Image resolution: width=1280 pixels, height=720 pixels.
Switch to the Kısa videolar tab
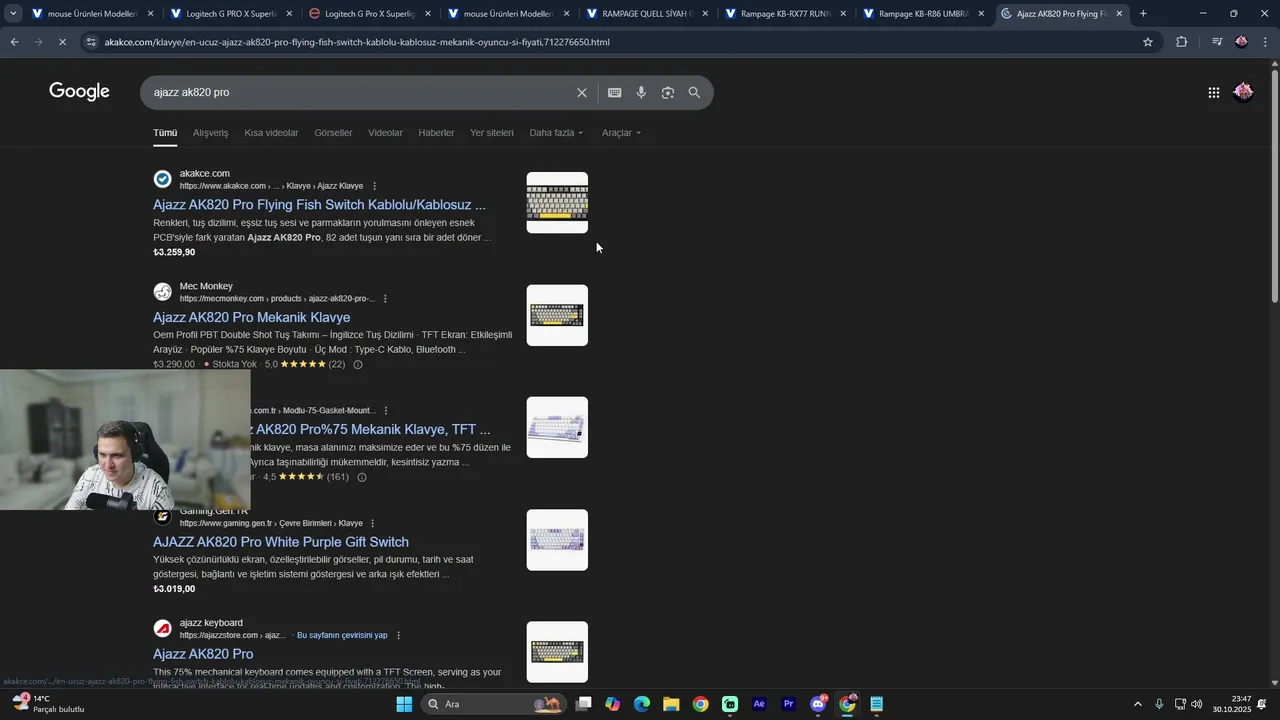(x=271, y=133)
